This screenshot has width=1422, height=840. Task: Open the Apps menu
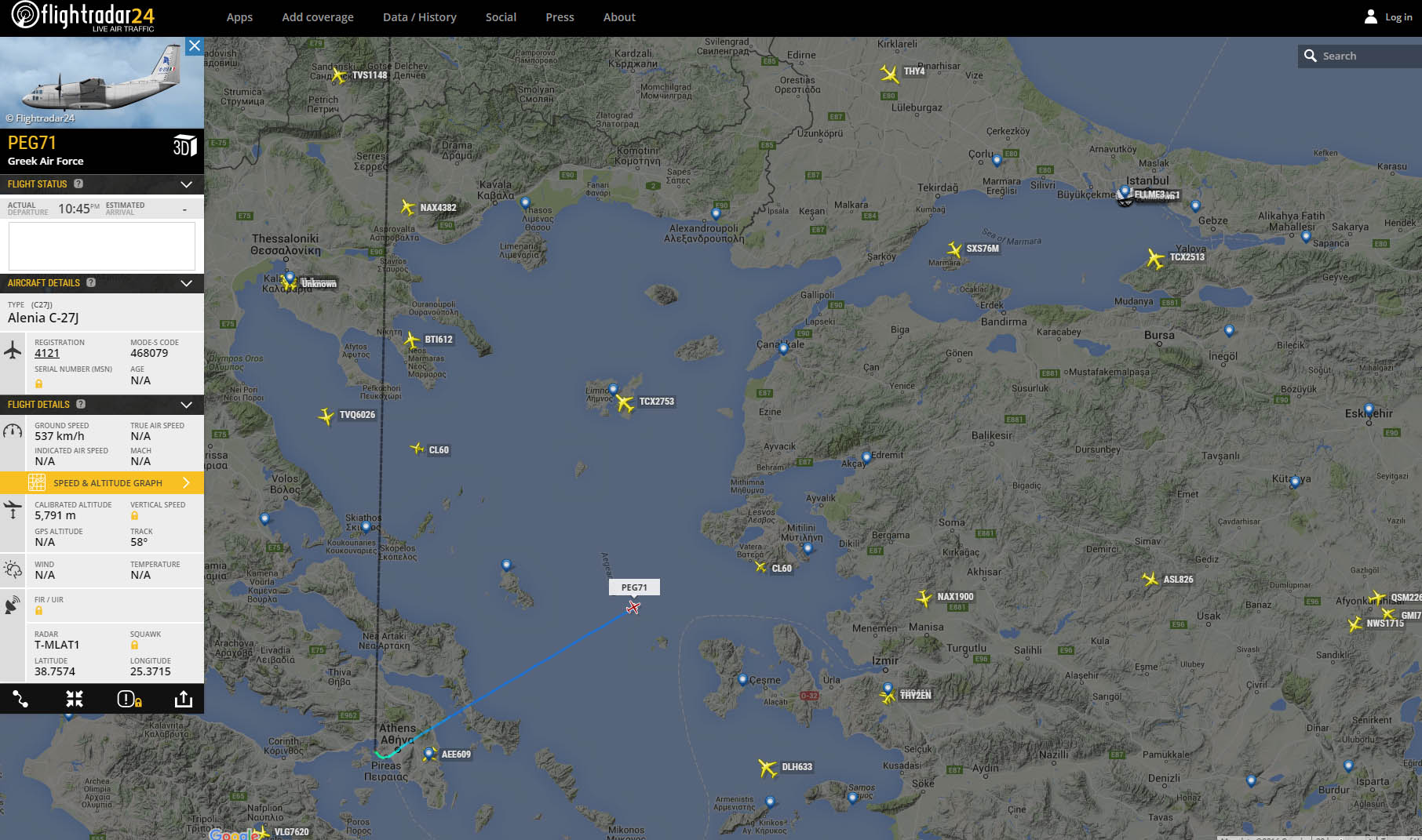[x=239, y=17]
